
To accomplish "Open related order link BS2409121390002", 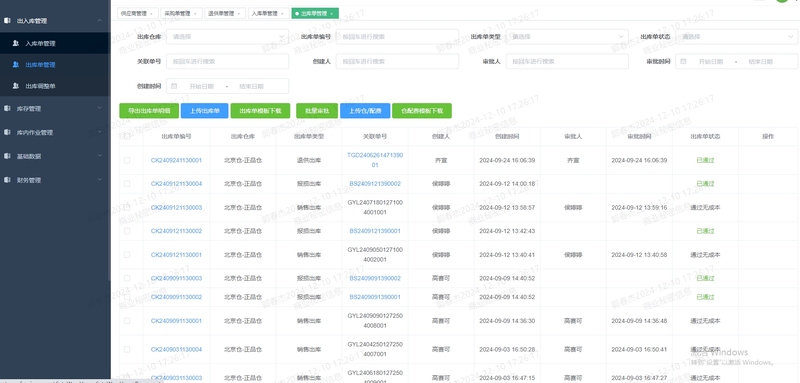I will [x=375, y=184].
